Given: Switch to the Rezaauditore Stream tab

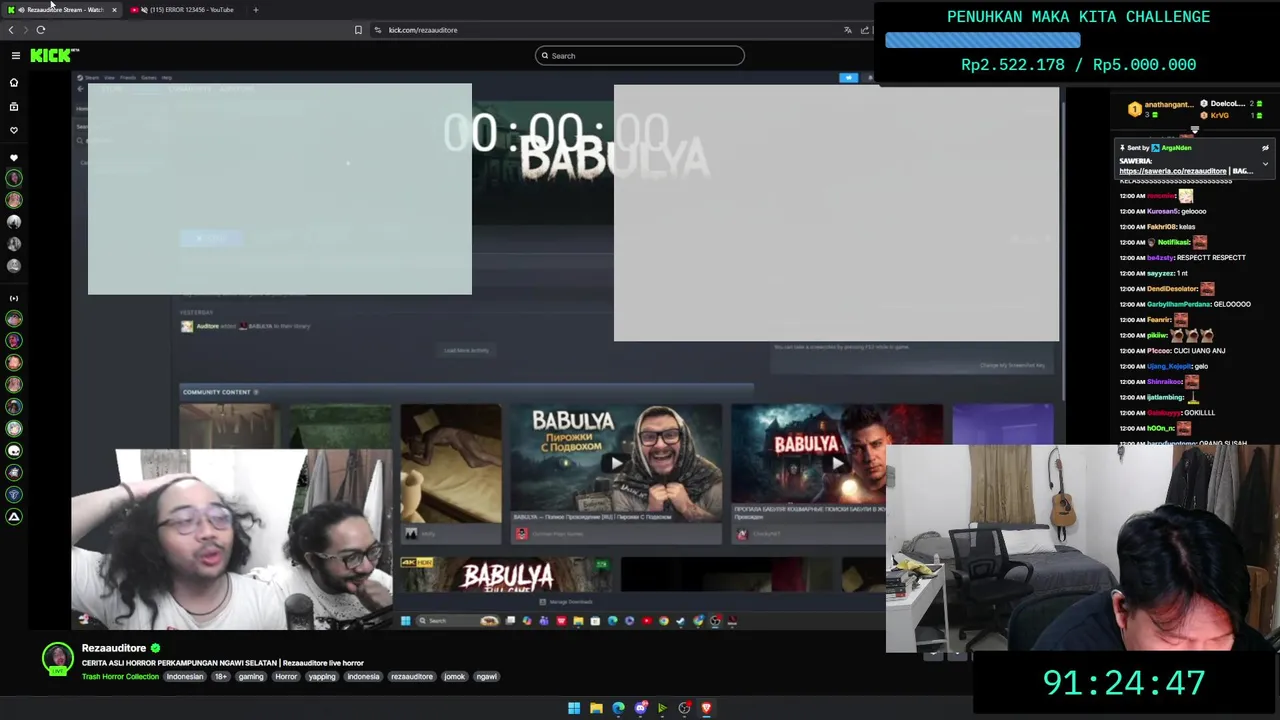Looking at the screenshot, I should coord(60,10).
